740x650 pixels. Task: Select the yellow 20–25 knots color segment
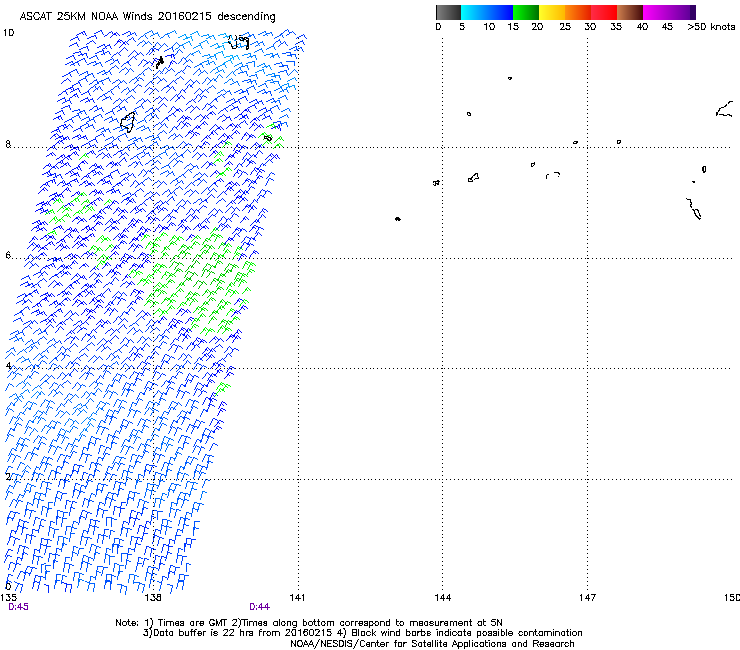[552, 12]
